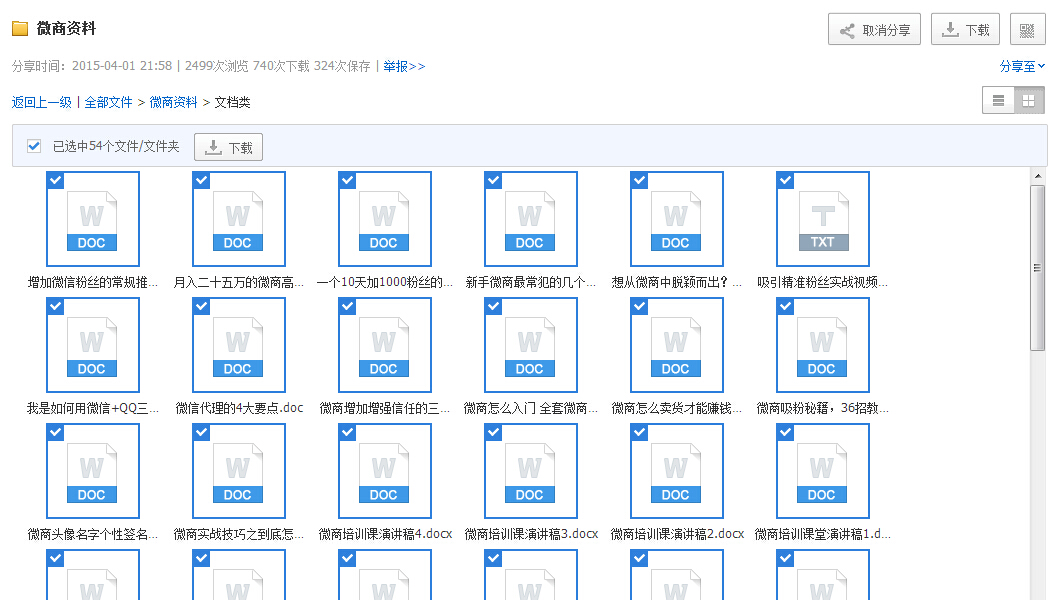Click the top-right 下载 button
The image size is (1054, 600).
[965, 30]
